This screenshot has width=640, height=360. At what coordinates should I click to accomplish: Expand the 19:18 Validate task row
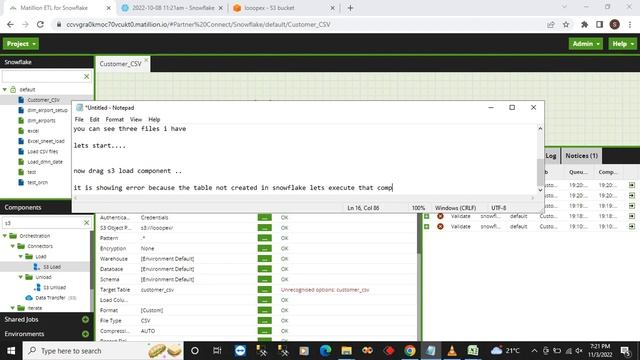click(427, 216)
